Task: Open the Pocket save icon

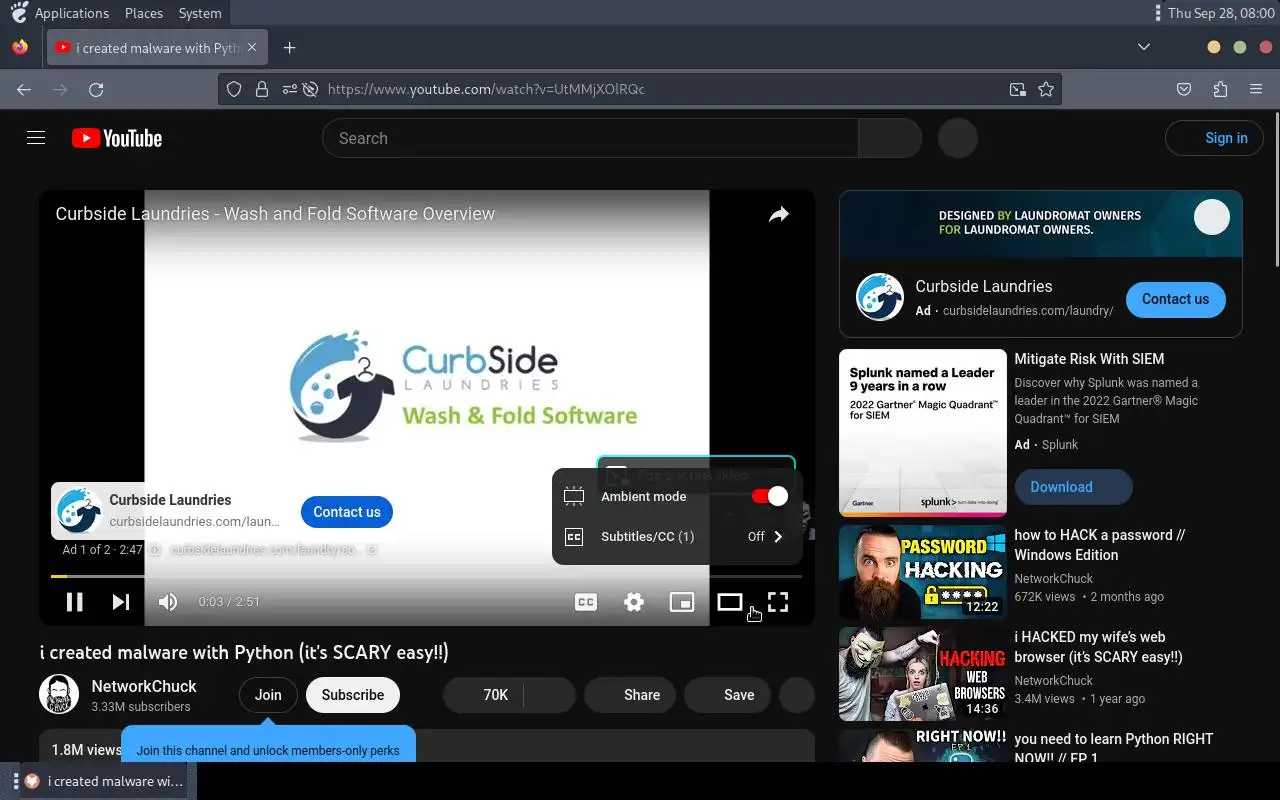Action: pos(1184,89)
